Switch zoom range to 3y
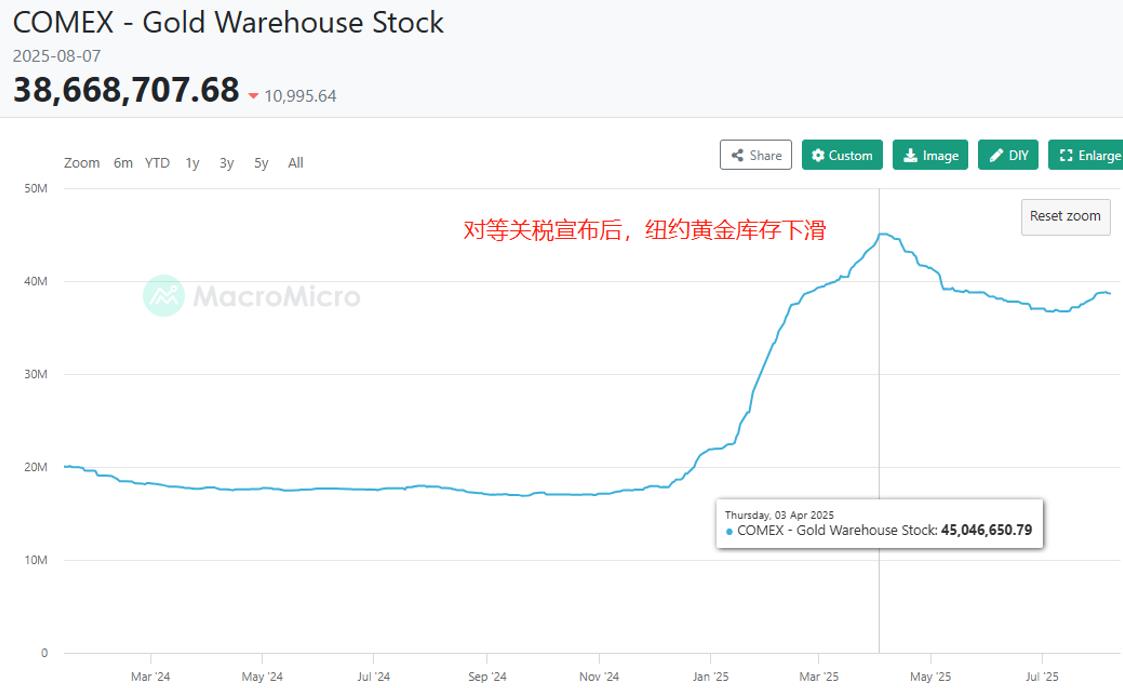1123x688 pixels. click(227, 163)
